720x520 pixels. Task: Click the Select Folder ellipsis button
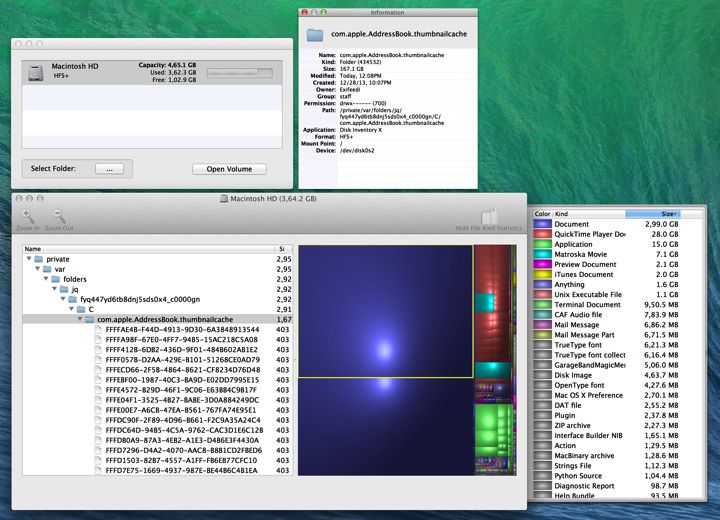[x=109, y=169]
